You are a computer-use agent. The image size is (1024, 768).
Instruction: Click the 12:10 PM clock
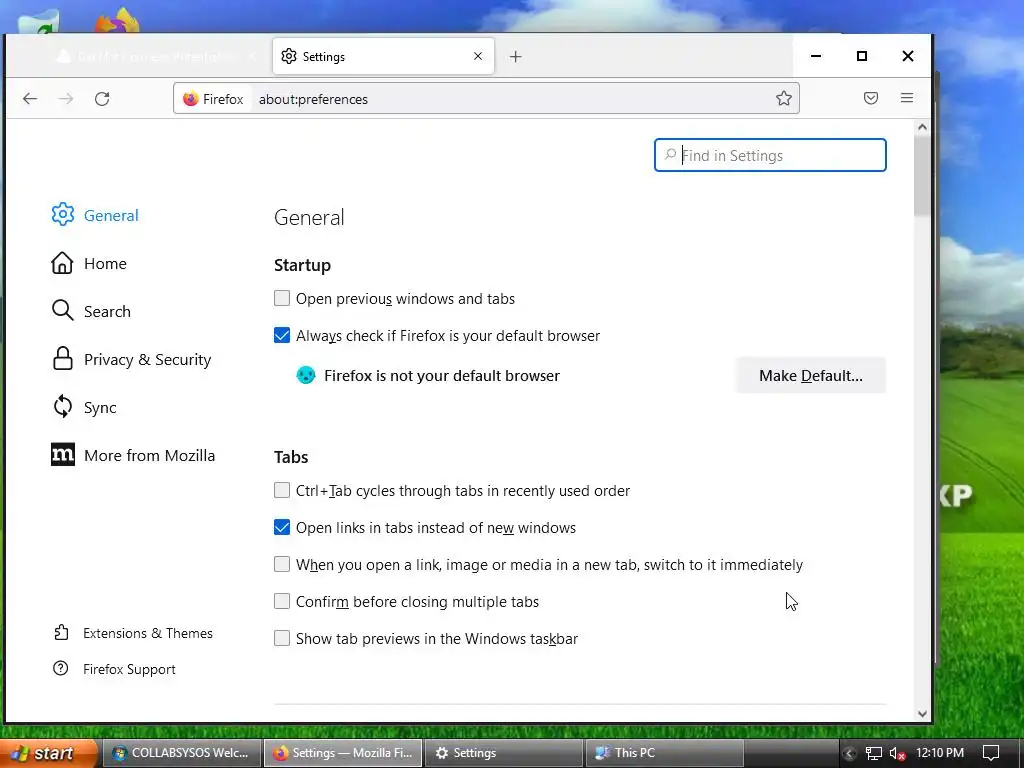940,753
